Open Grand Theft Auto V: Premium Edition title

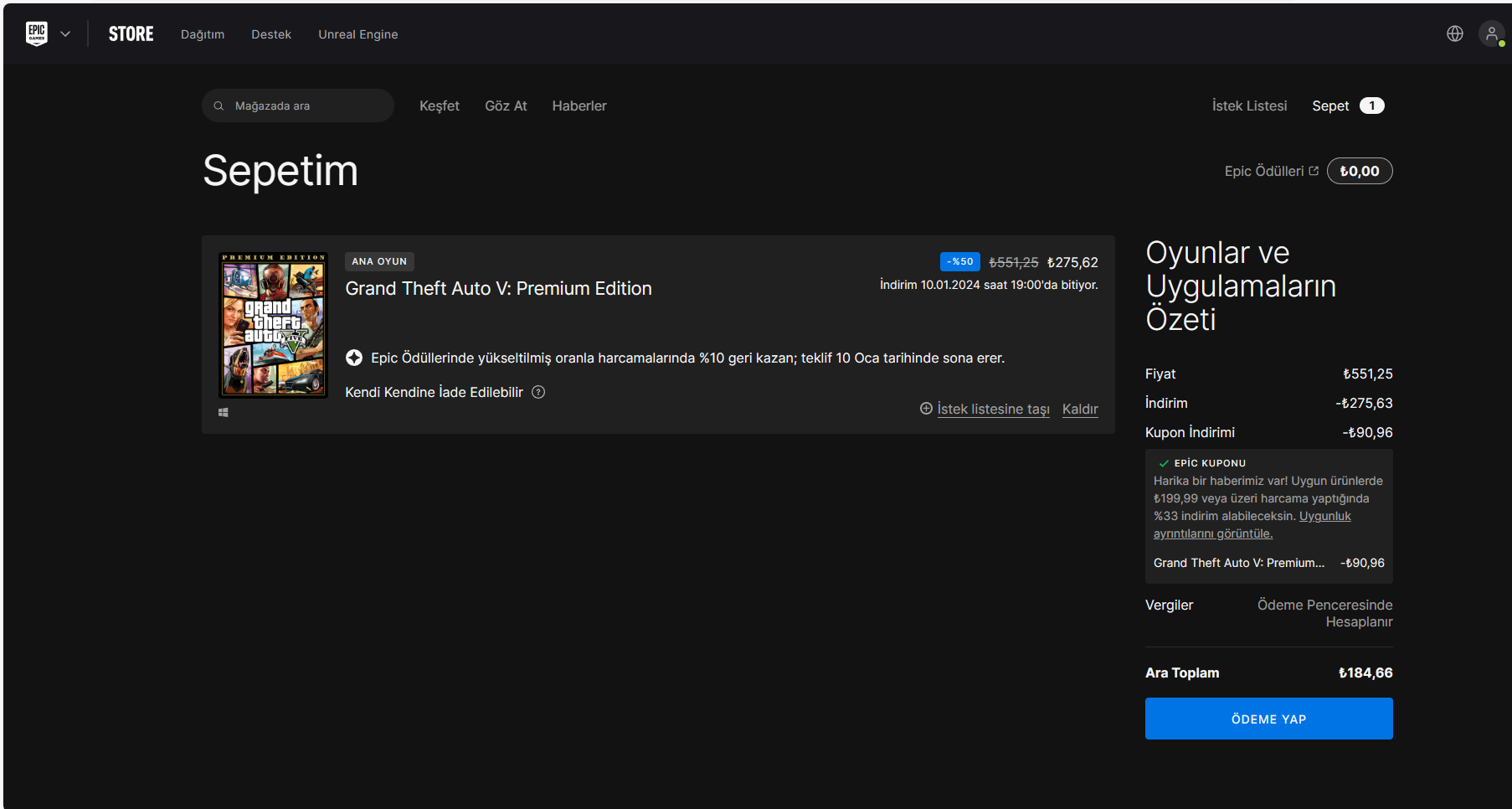click(x=498, y=288)
